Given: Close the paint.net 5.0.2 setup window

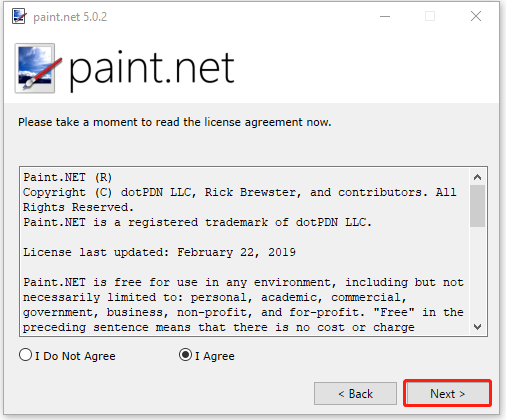Looking at the screenshot, I should (x=476, y=16).
